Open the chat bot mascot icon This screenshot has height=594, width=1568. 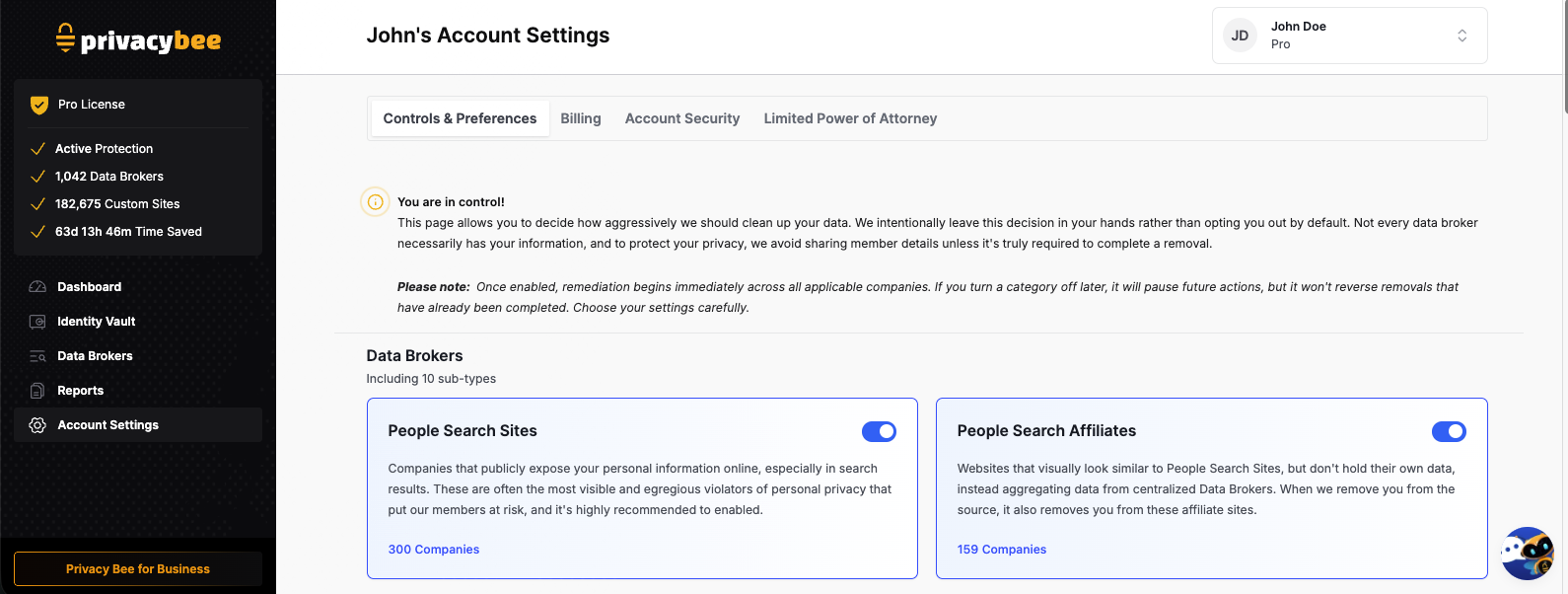coord(1528,554)
